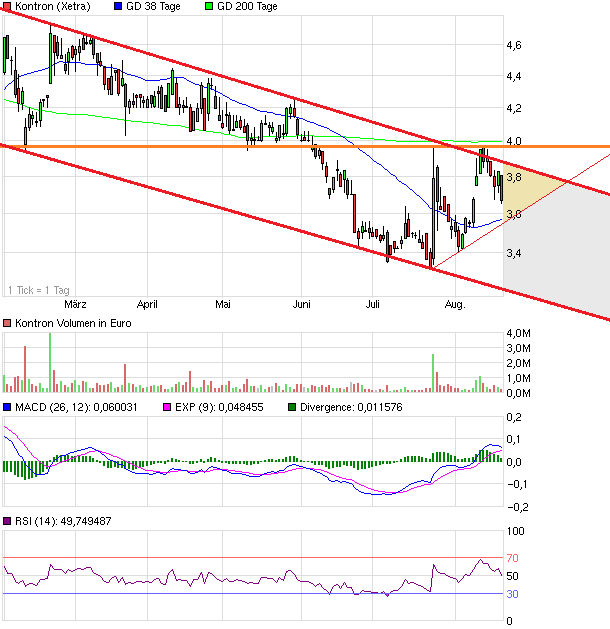Click the red RSI 70 threshold label
Screen dimensions: 610x629
tap(513, 558)
